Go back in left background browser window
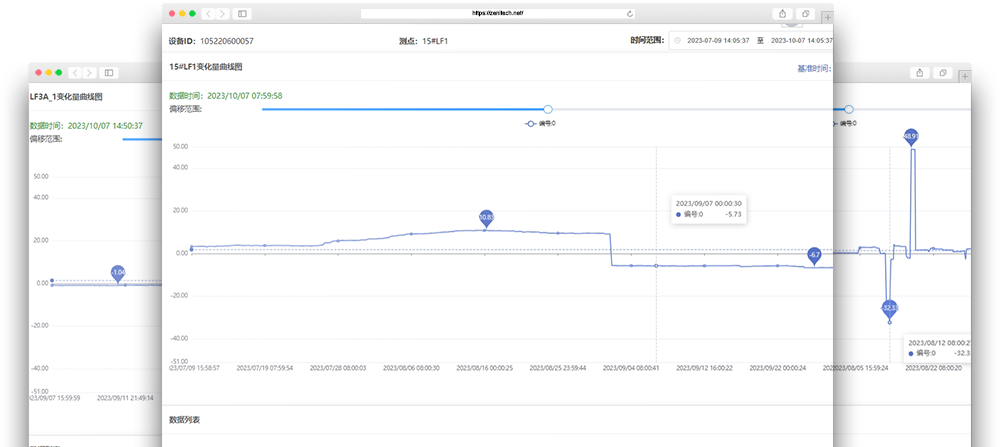The width and height of the screenshot is (1000, 447). tap(75, 73)
